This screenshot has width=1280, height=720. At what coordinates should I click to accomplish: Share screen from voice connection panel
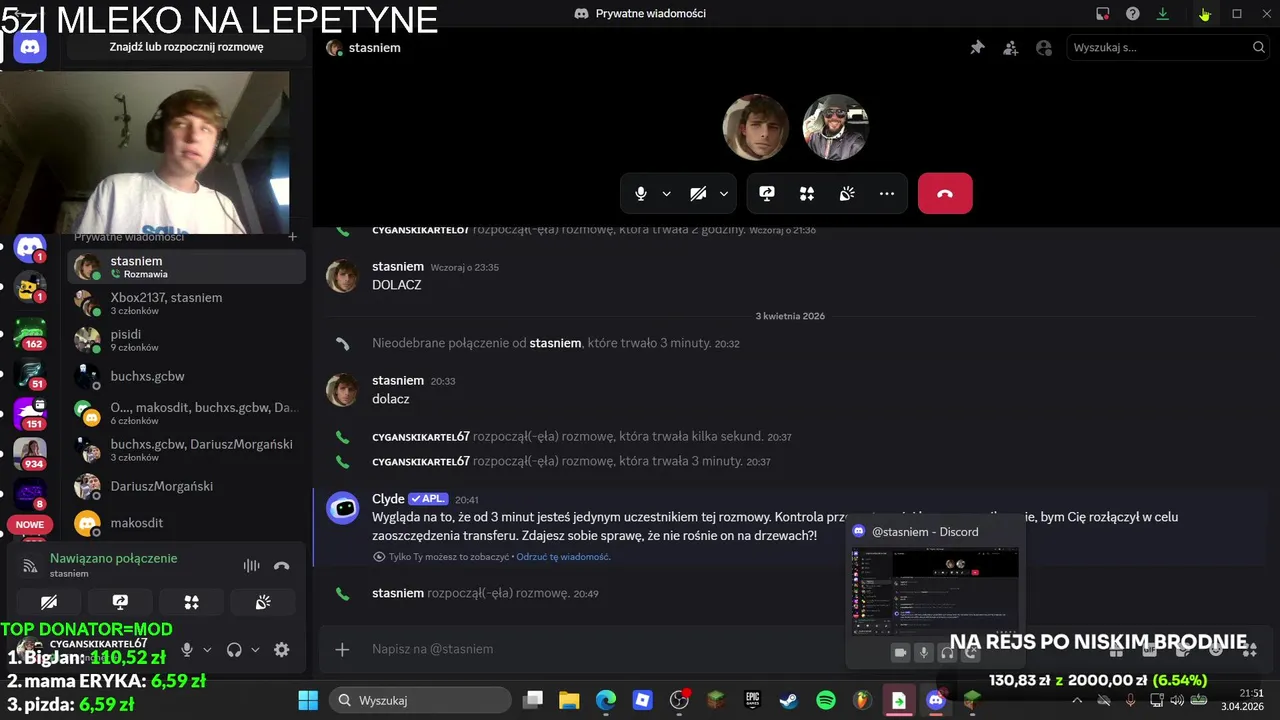pos(120,602)
